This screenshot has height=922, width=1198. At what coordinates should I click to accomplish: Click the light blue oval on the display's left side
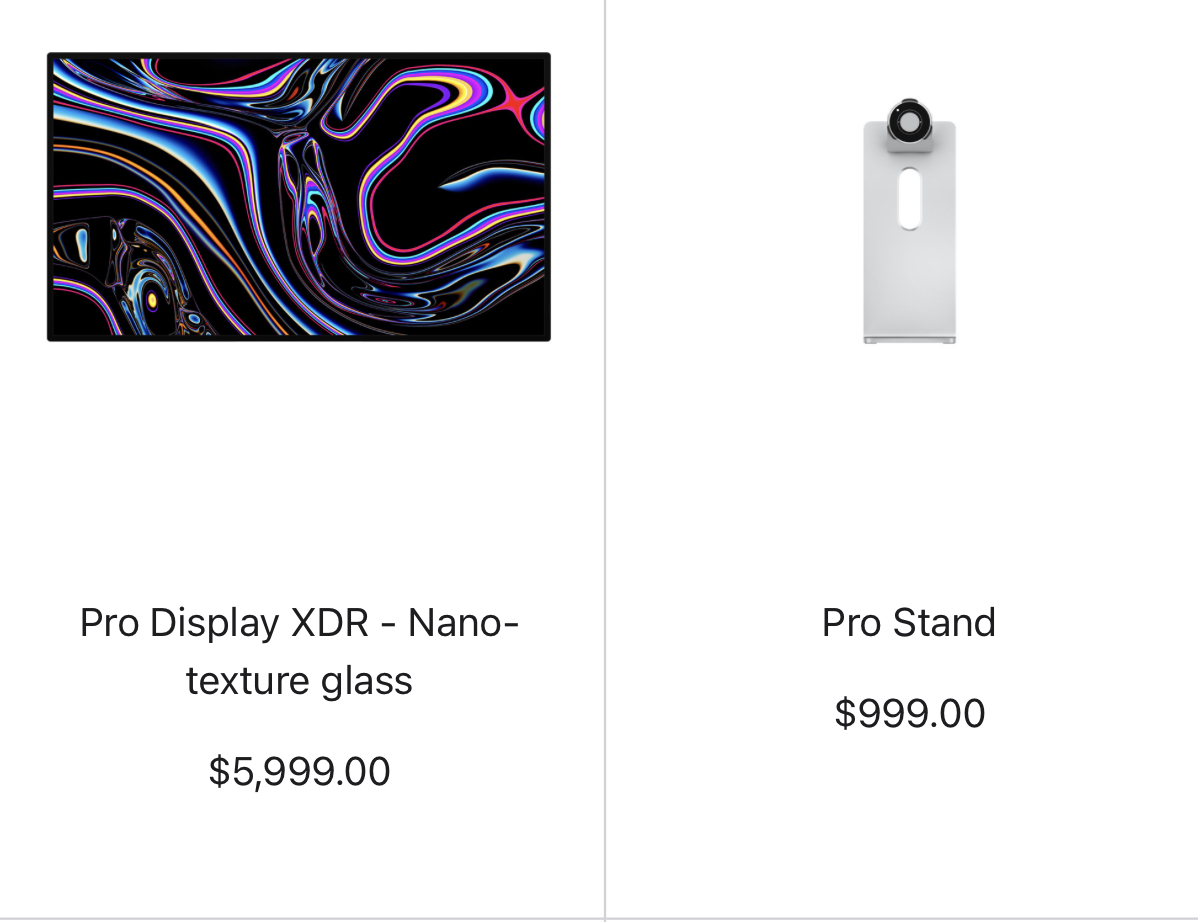coord(81,244)
